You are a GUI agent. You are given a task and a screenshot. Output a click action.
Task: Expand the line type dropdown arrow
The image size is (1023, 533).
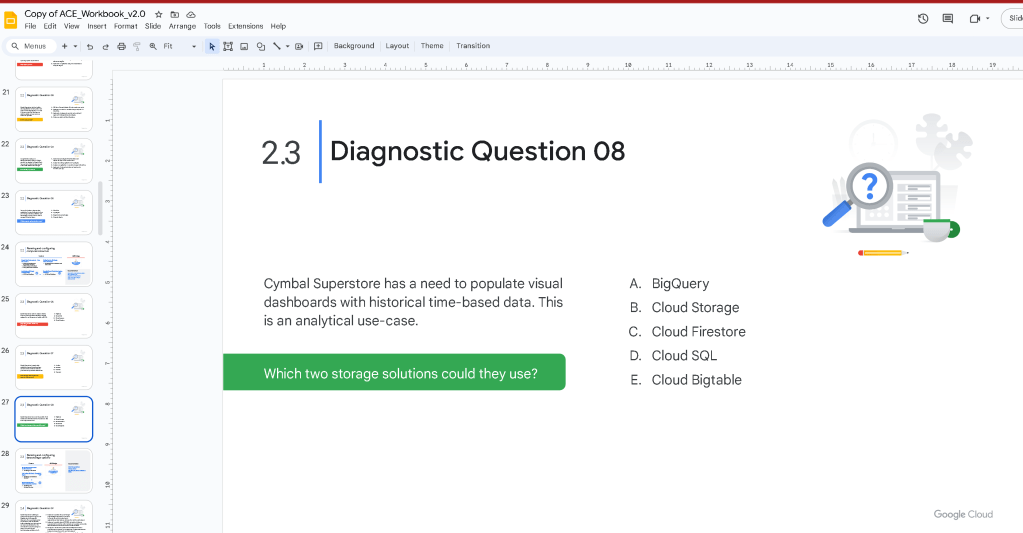tap(287, 46)
